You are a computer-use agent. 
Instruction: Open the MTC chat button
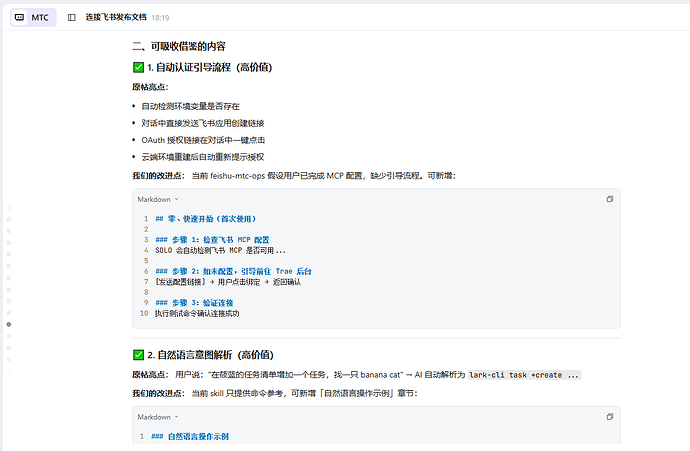(x=33, y=18)
